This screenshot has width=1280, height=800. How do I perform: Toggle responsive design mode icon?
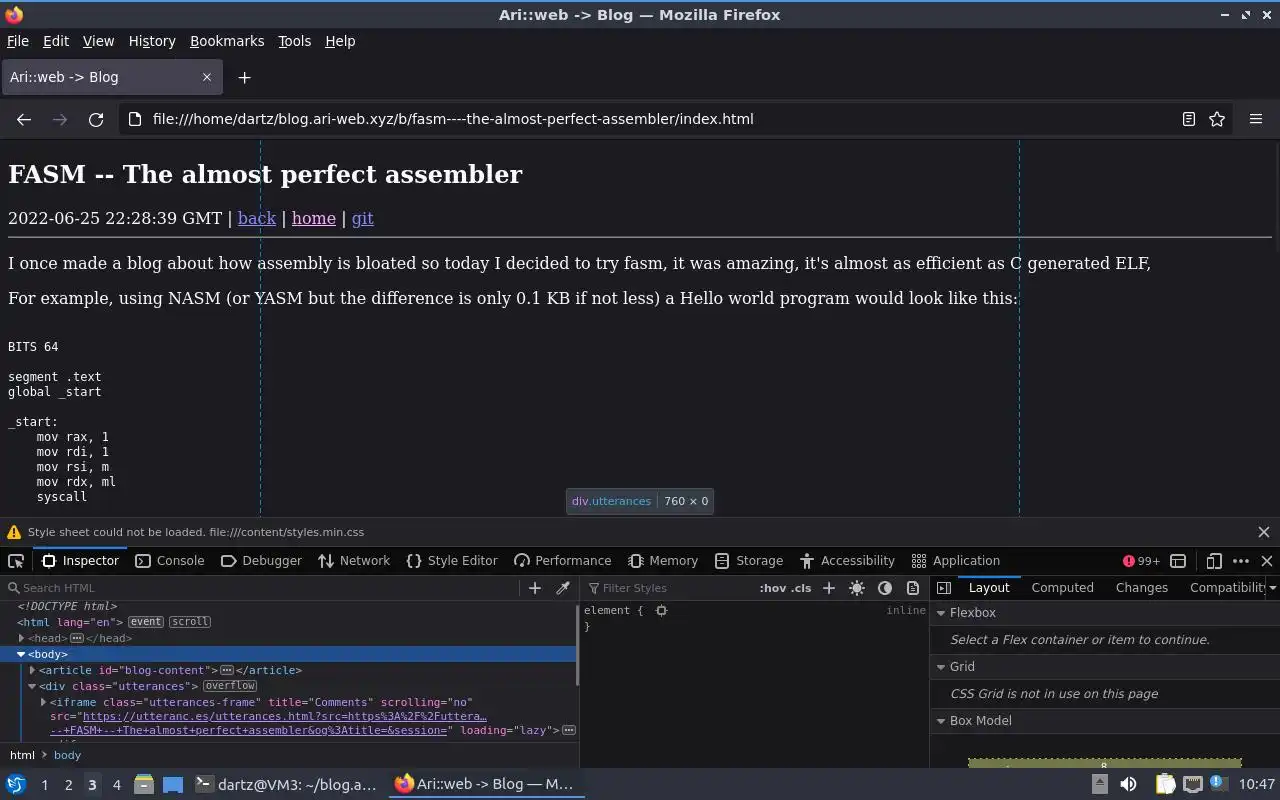(x=1214, y=561)
